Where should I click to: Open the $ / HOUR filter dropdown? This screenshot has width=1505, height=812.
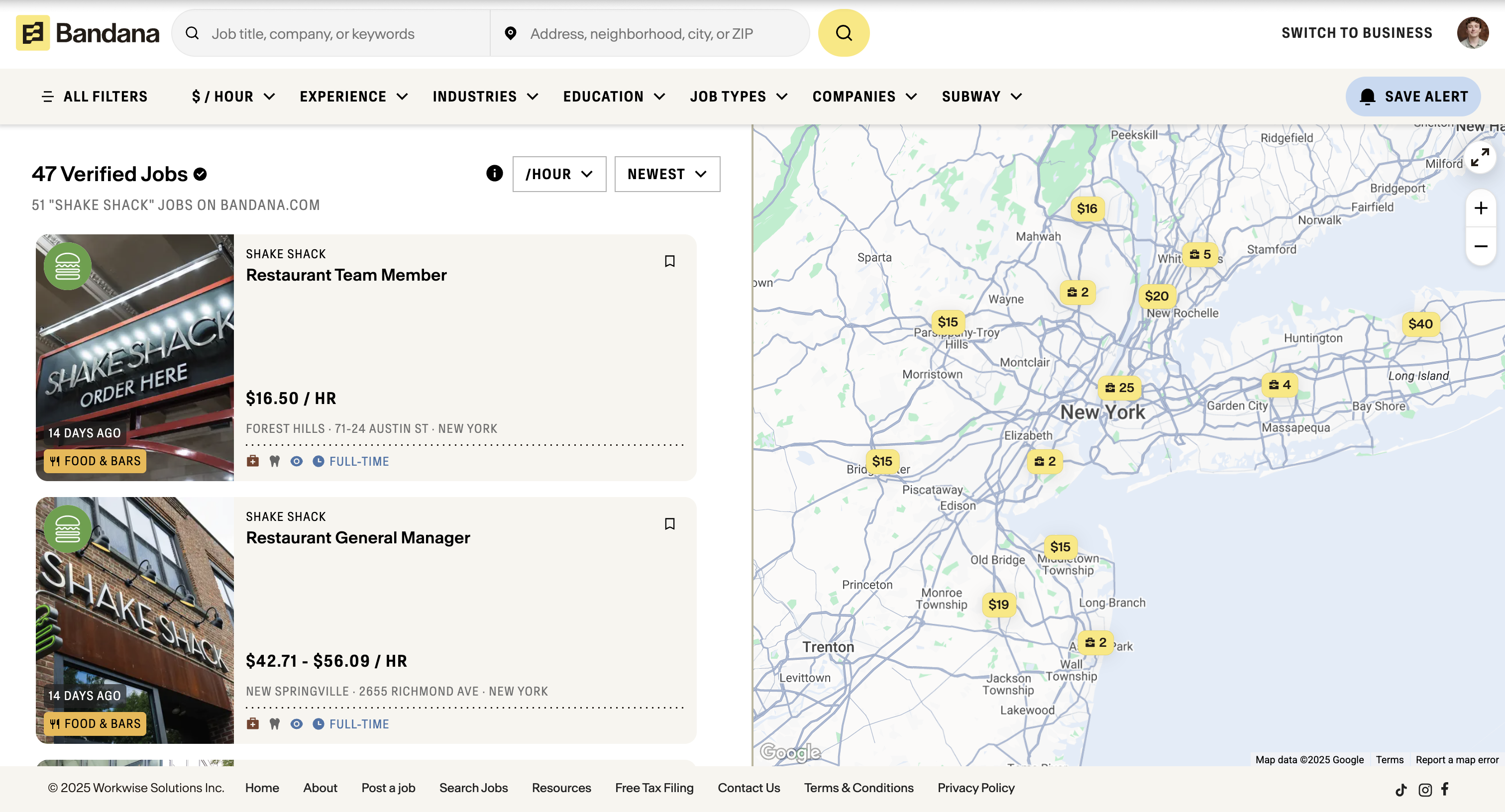click(x=233, y=97)
